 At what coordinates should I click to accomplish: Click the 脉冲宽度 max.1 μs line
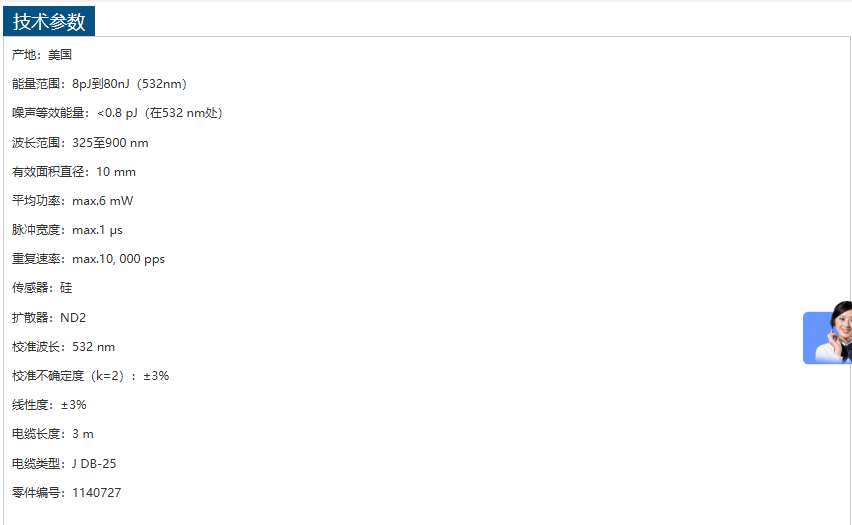67,230
